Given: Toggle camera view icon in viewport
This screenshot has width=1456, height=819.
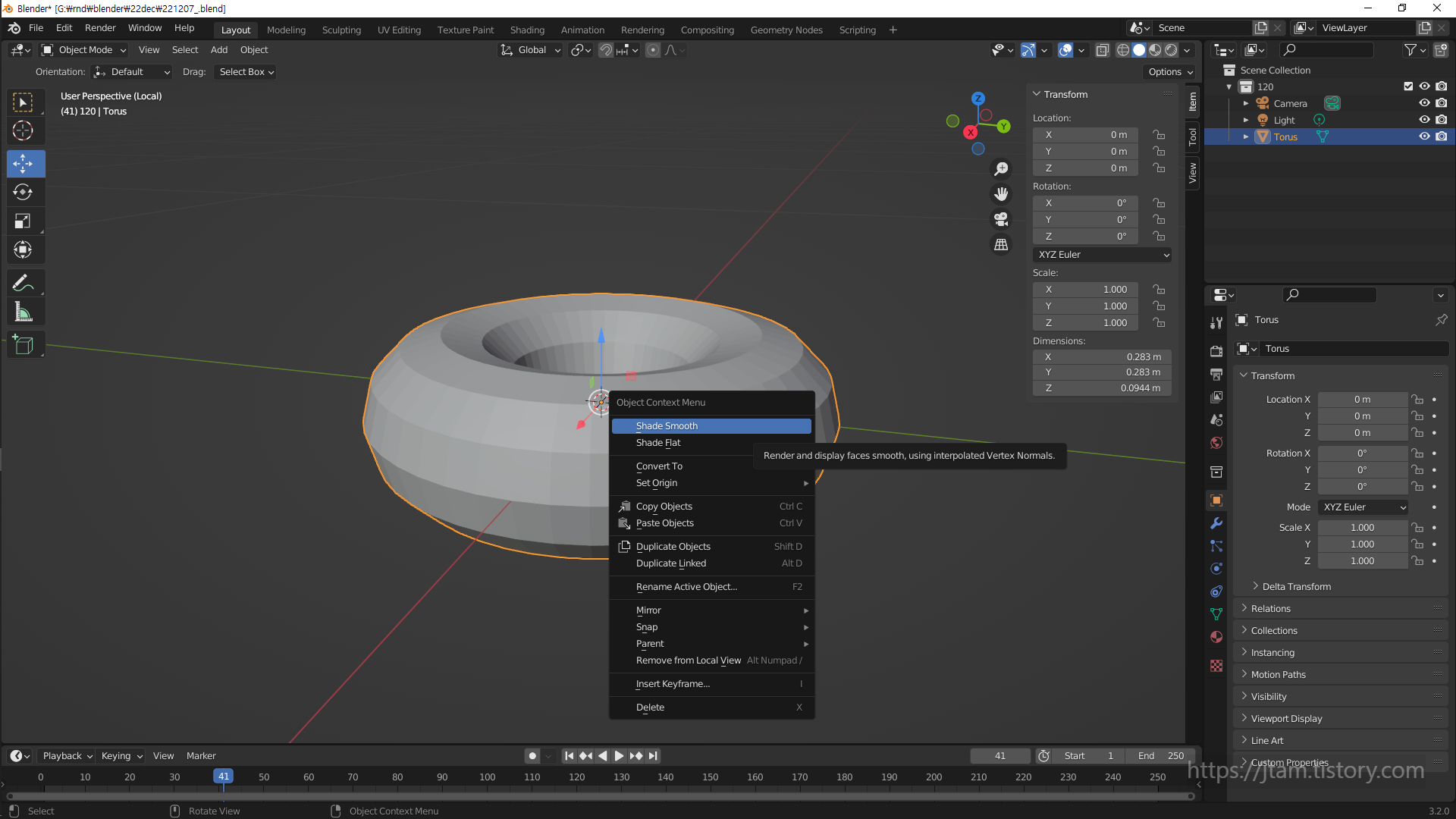Looking at the screenshot, I should pos(1001,220).
